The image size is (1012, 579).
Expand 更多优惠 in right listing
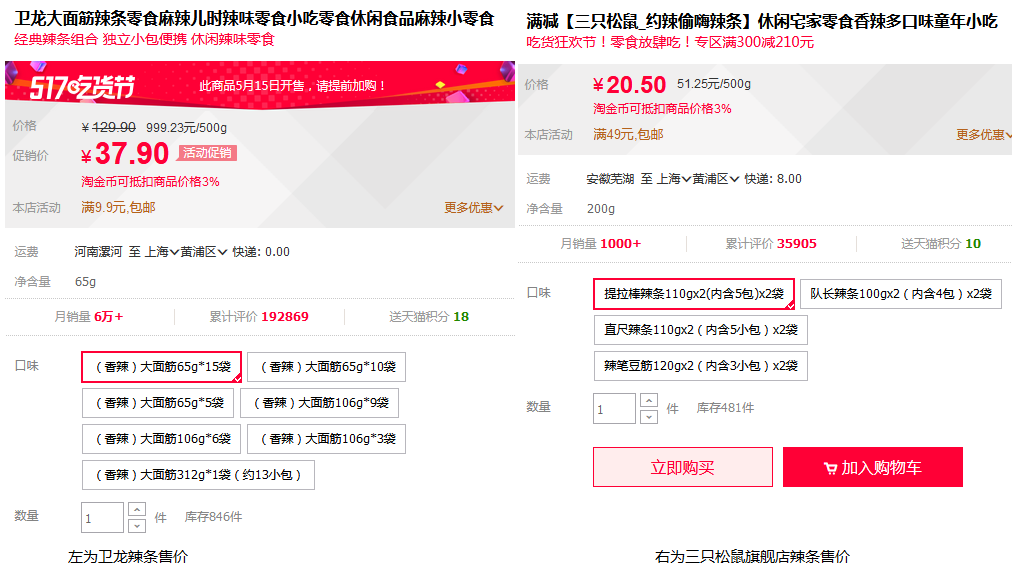click(x=984, y=134)
